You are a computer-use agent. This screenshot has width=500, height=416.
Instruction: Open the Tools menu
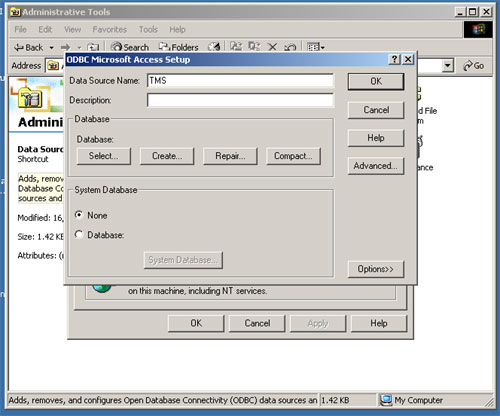click(x=148, y=29)
